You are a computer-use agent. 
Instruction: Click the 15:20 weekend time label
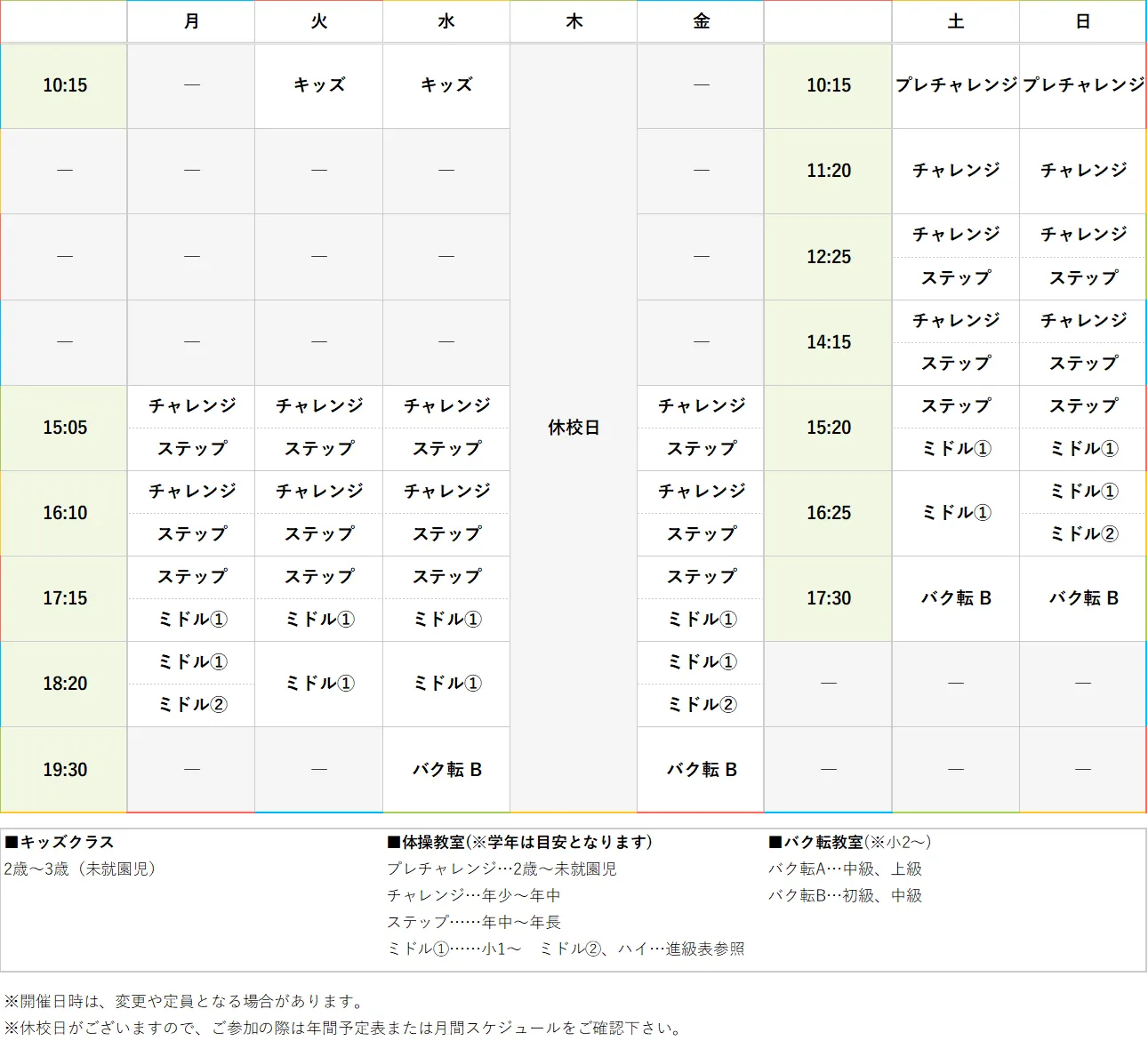pyautogui.click(x=827, y=428)
